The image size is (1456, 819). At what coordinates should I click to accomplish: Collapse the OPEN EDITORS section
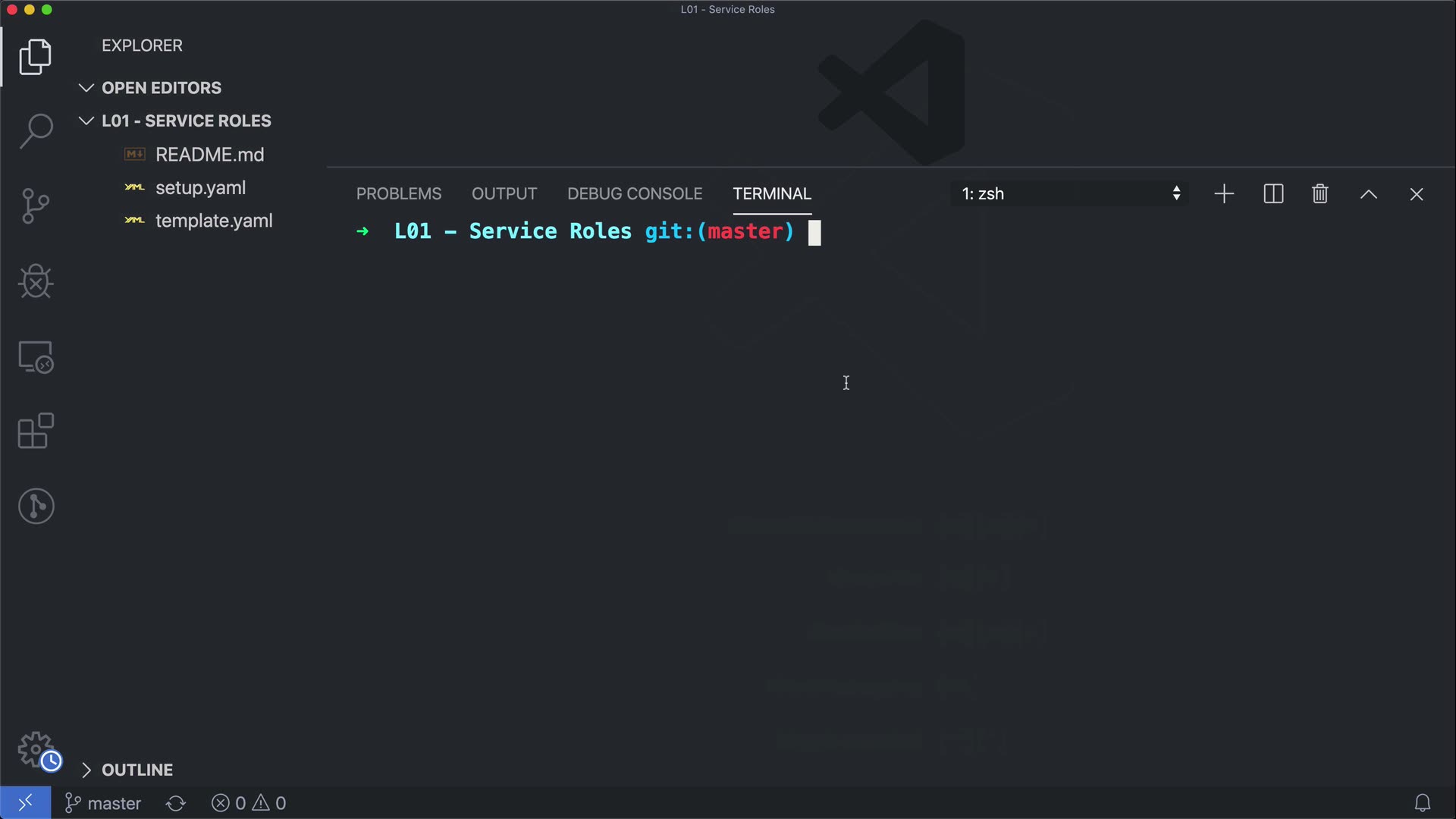pyautogui.click(x=86, y=88)
